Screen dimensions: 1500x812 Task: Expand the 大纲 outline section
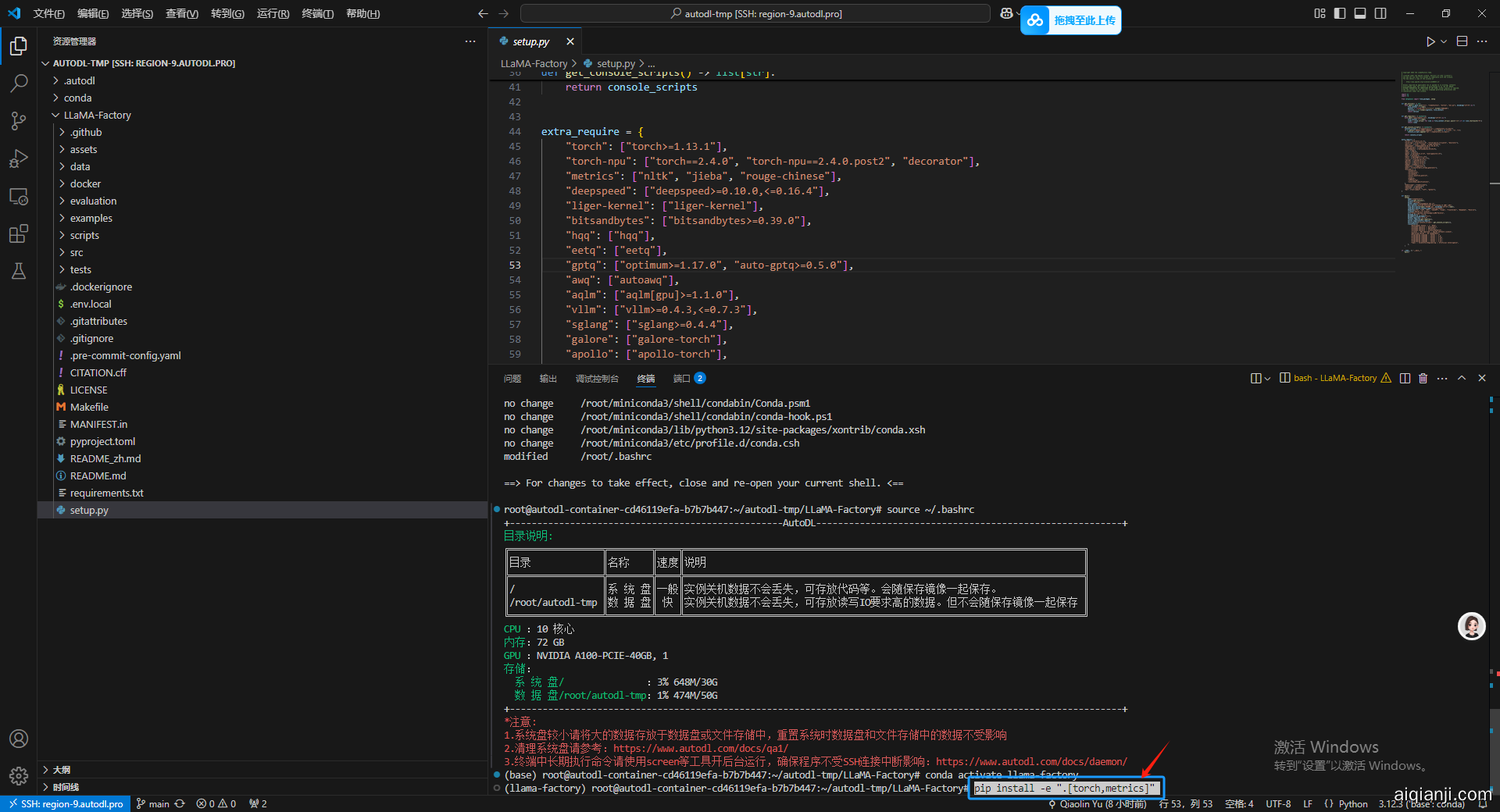pos(61,770)
